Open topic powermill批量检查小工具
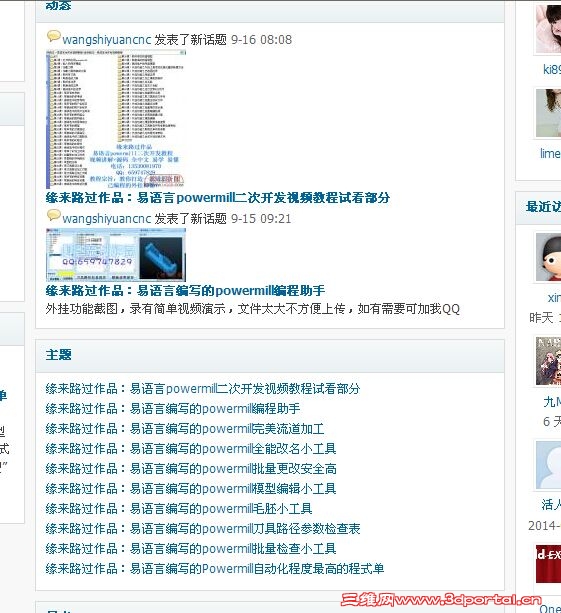The height and width of the screenshot is (613, 561). (x=191, y=549)
